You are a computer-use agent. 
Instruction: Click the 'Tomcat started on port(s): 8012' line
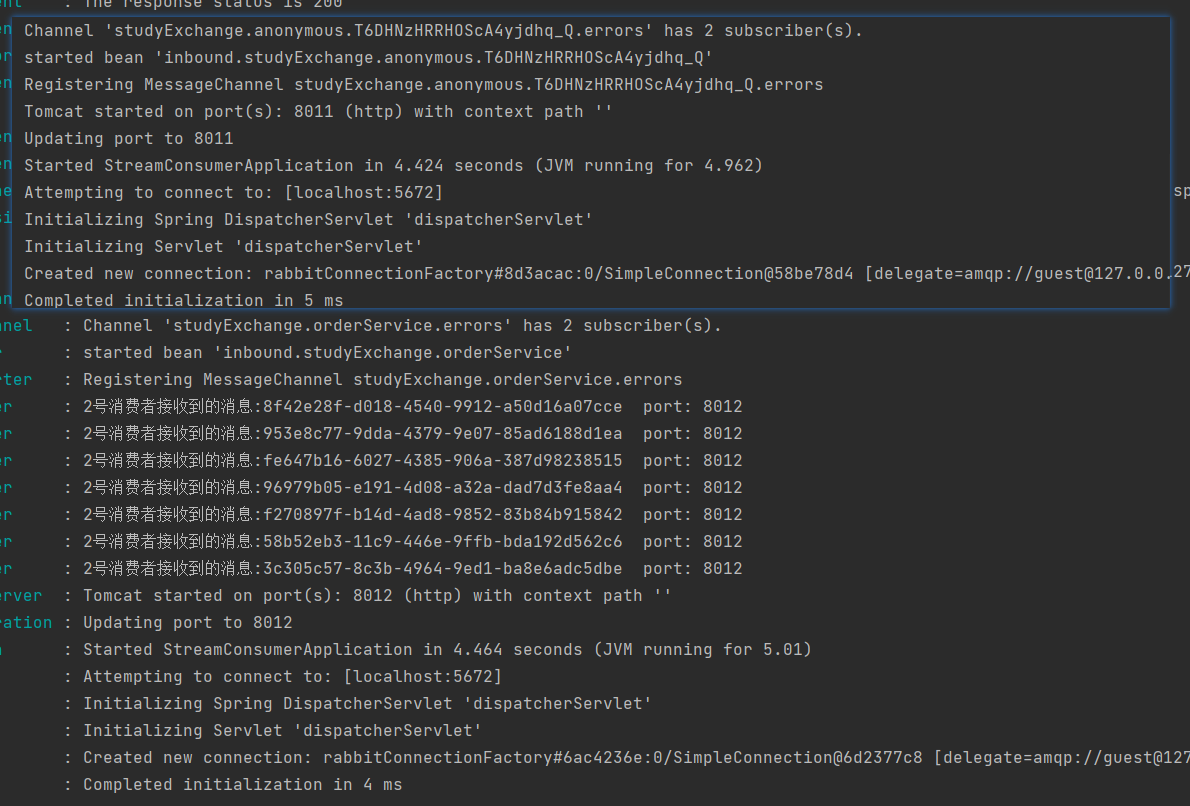coord(377,596)
